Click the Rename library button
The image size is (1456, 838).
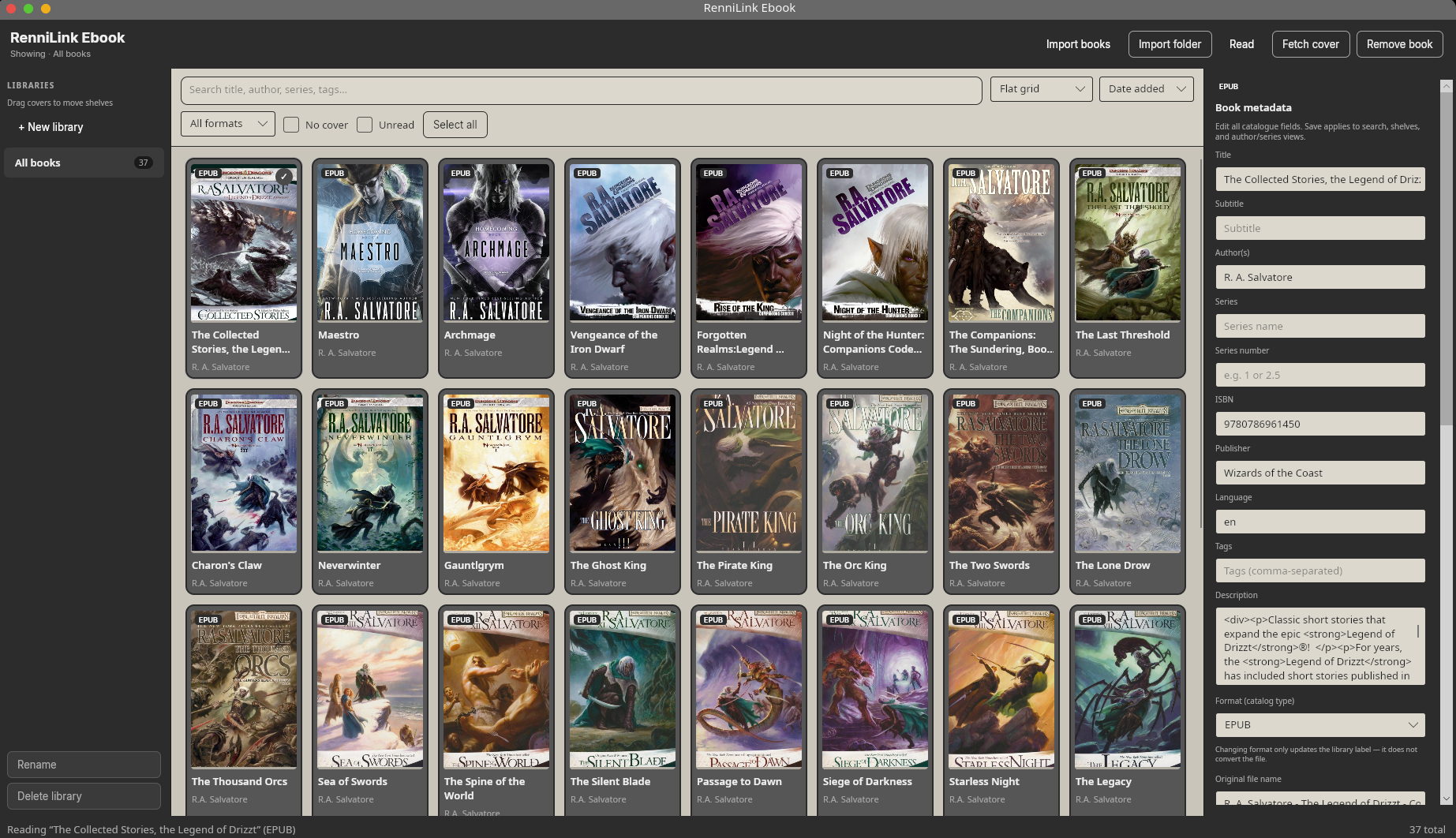[84, 765]
